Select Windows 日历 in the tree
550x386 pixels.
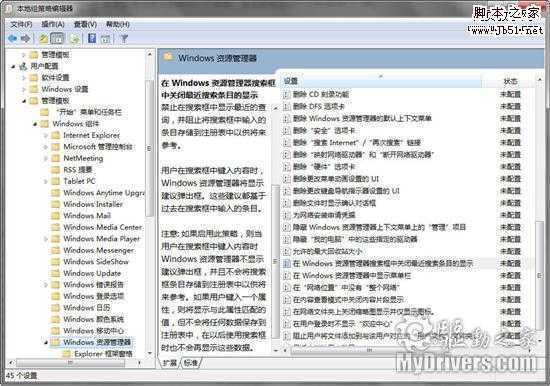87,308
